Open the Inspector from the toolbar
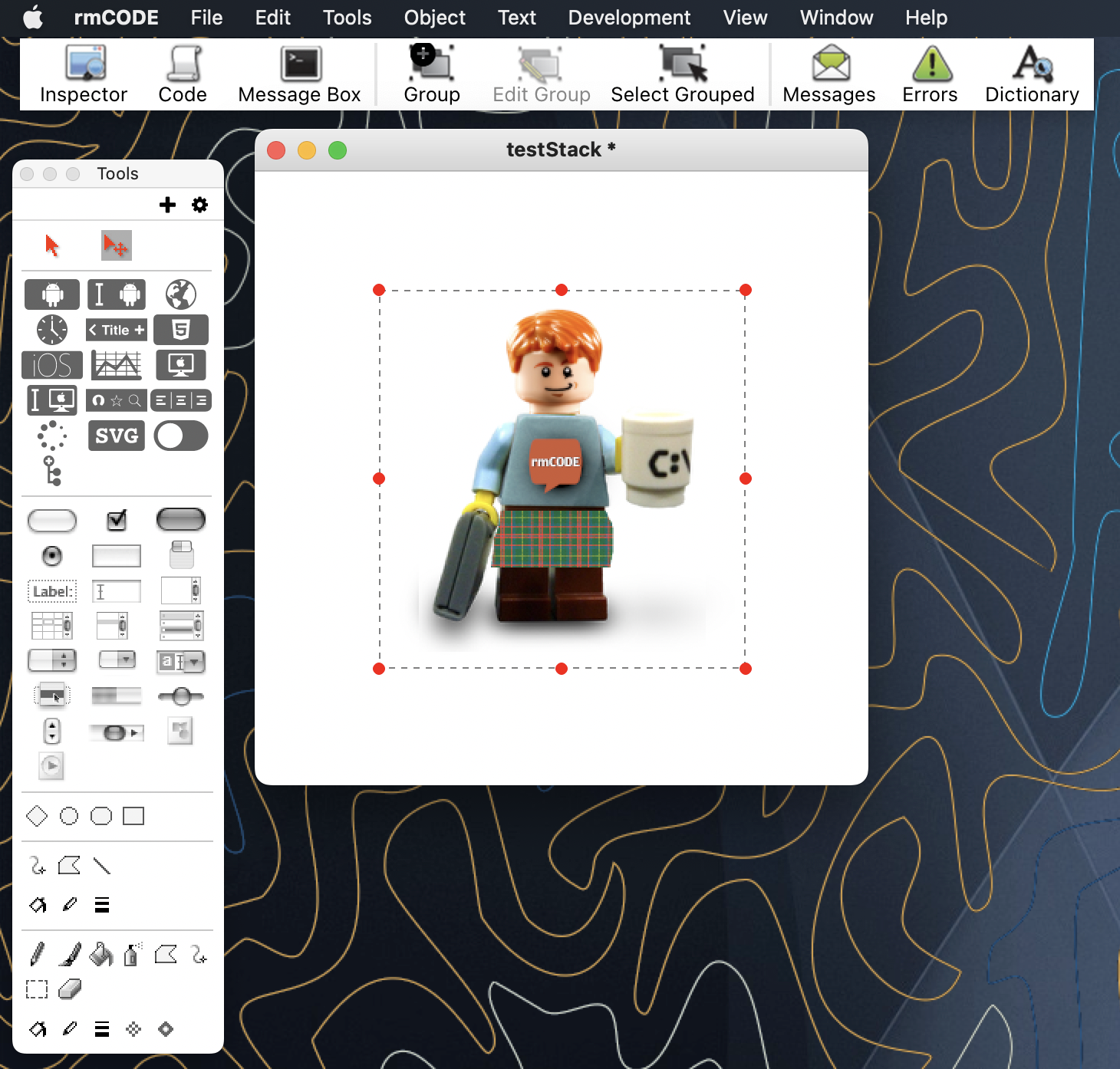Viewport: 1120px width, 1069px height. pos(84,75)
